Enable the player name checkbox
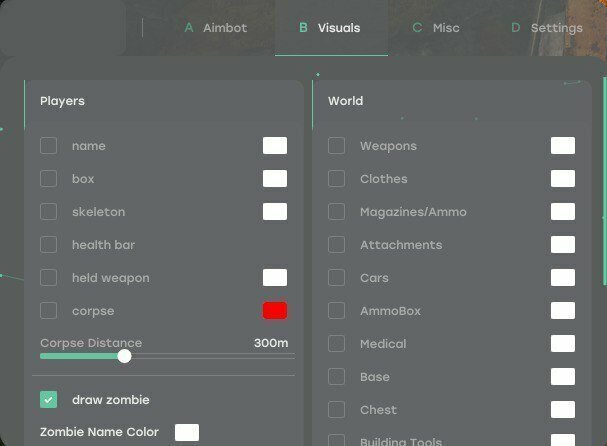The image size is (607, 446). point(48,146)
